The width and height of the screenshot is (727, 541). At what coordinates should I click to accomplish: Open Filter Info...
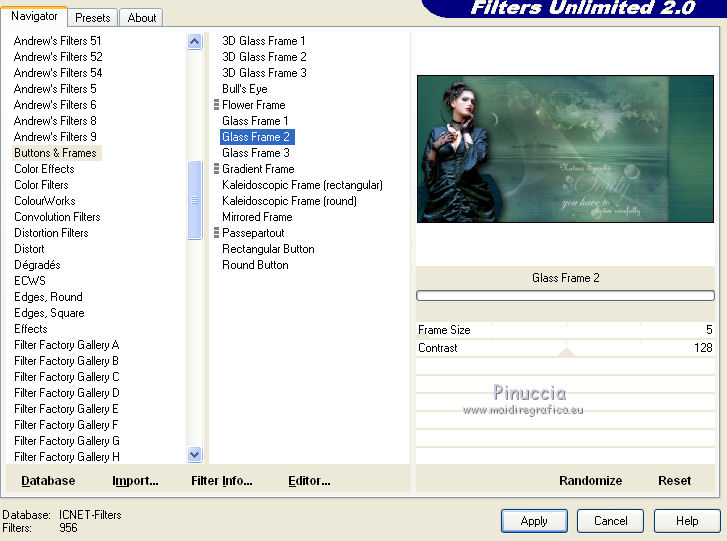[222, 481]
